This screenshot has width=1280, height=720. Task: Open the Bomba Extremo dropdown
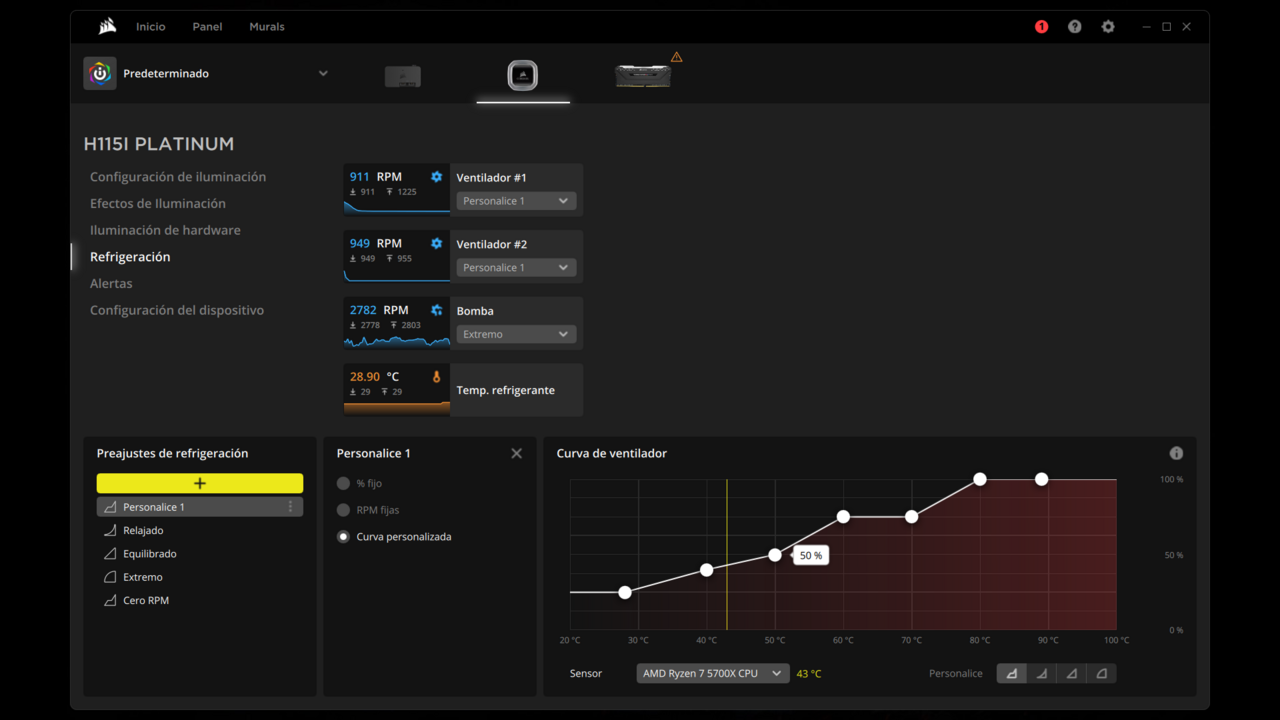(516, 334)
